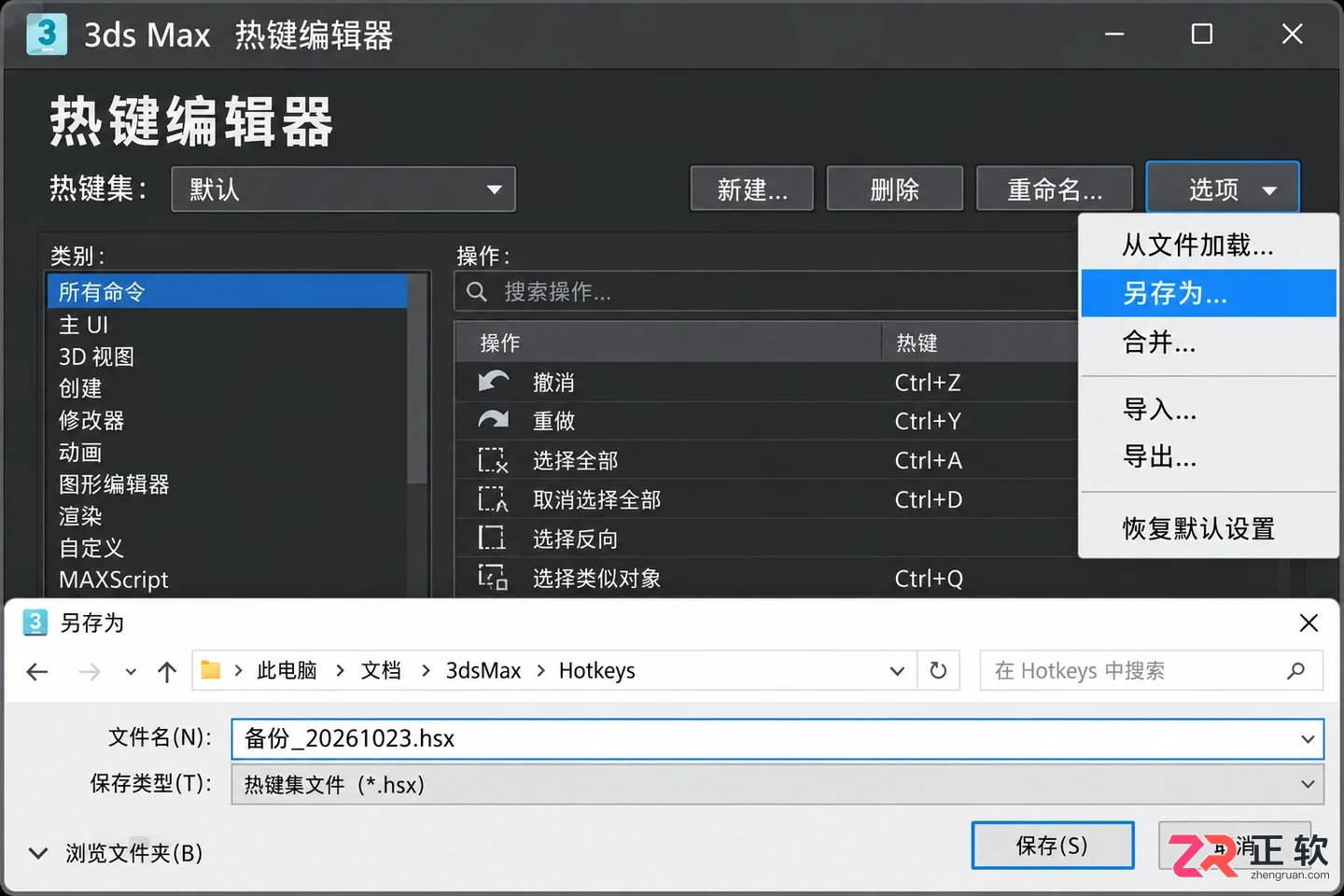Click the 搜索操作 search field
Viewport: 1344px width, 896px height.
tap(766, 292)
